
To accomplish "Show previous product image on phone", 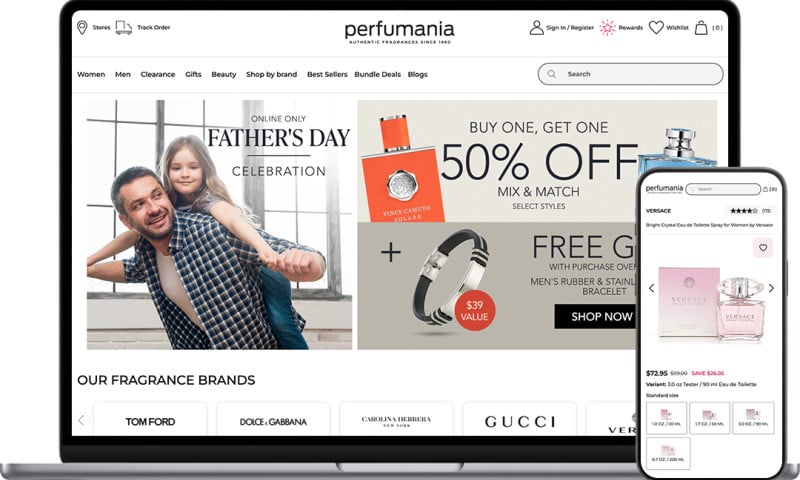I will 652,288.
